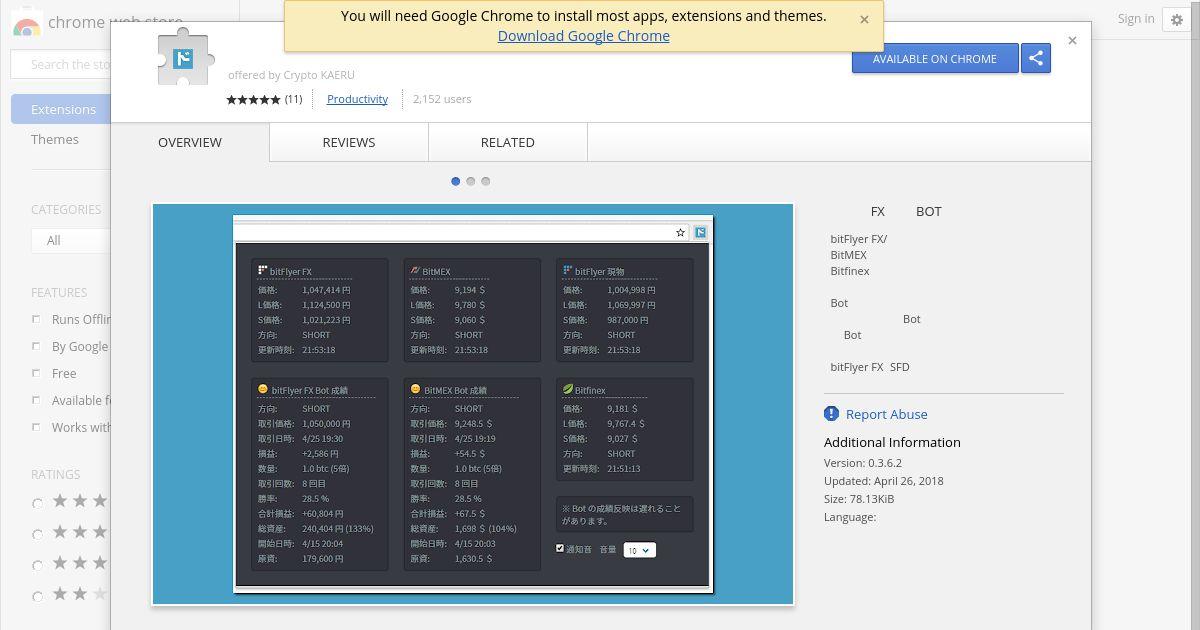Click the Updated: April 26, 2018 text
The width and height of the screenshot is (1200, 630).
[884, 481]
